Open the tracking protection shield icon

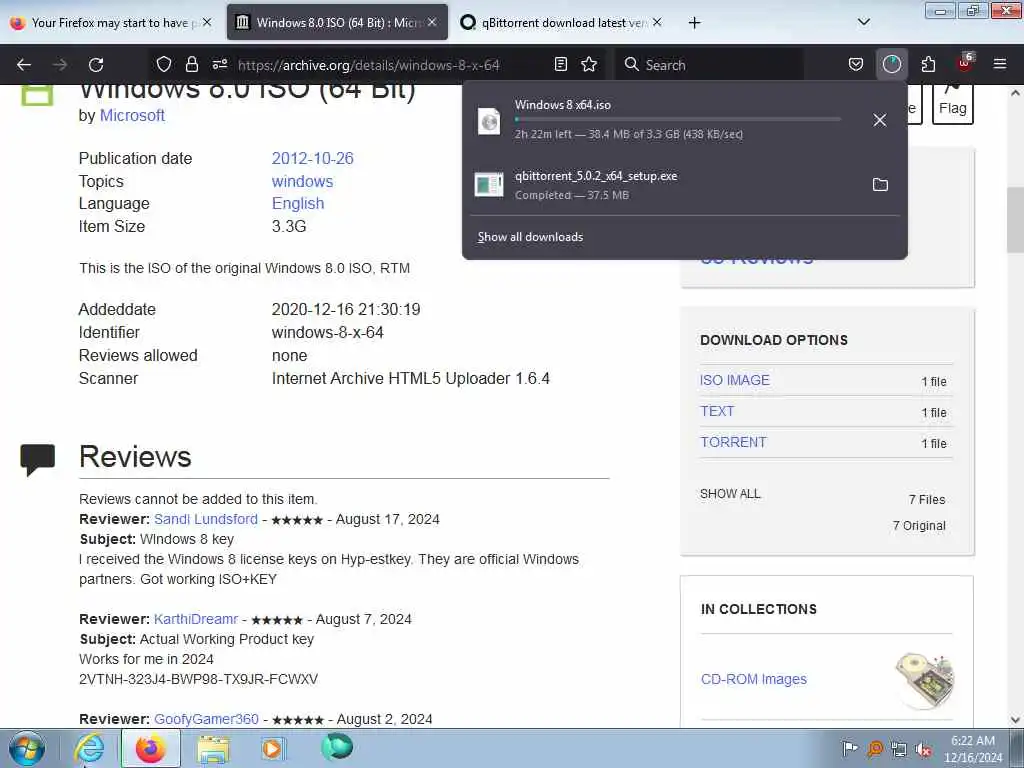[x=164, y=64]
